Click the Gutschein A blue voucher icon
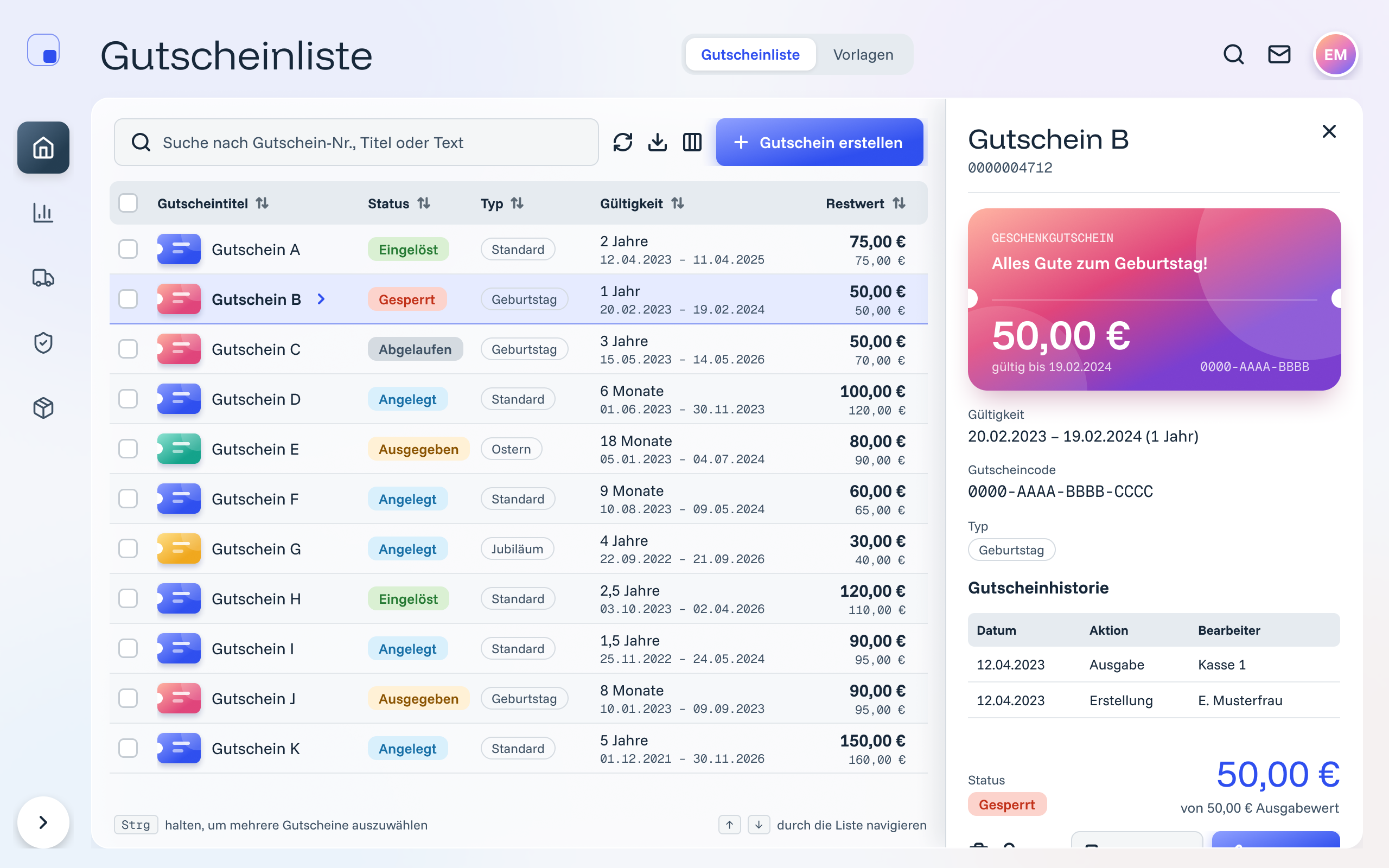1389x868 pixels. 179,249
